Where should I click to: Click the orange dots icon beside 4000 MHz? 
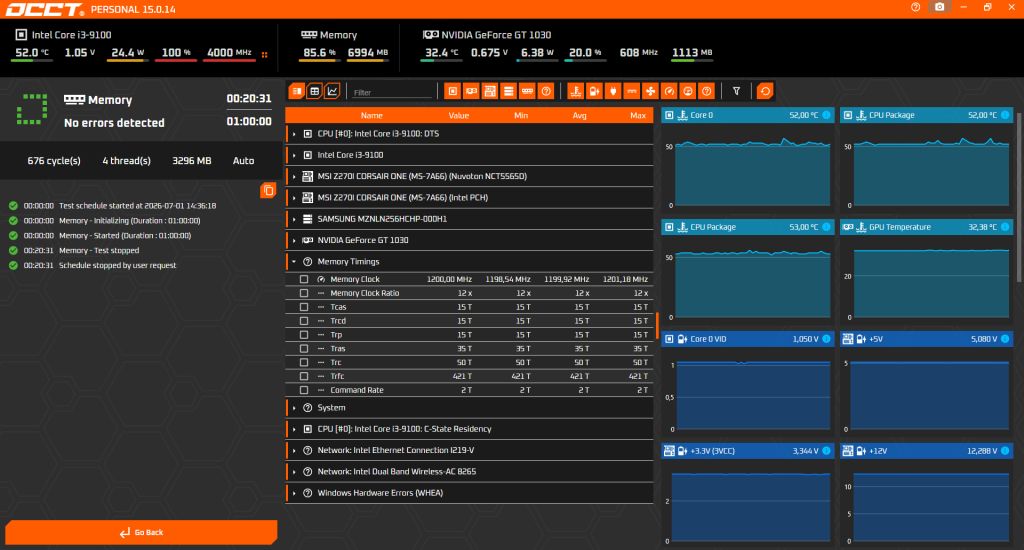[264, 55]
